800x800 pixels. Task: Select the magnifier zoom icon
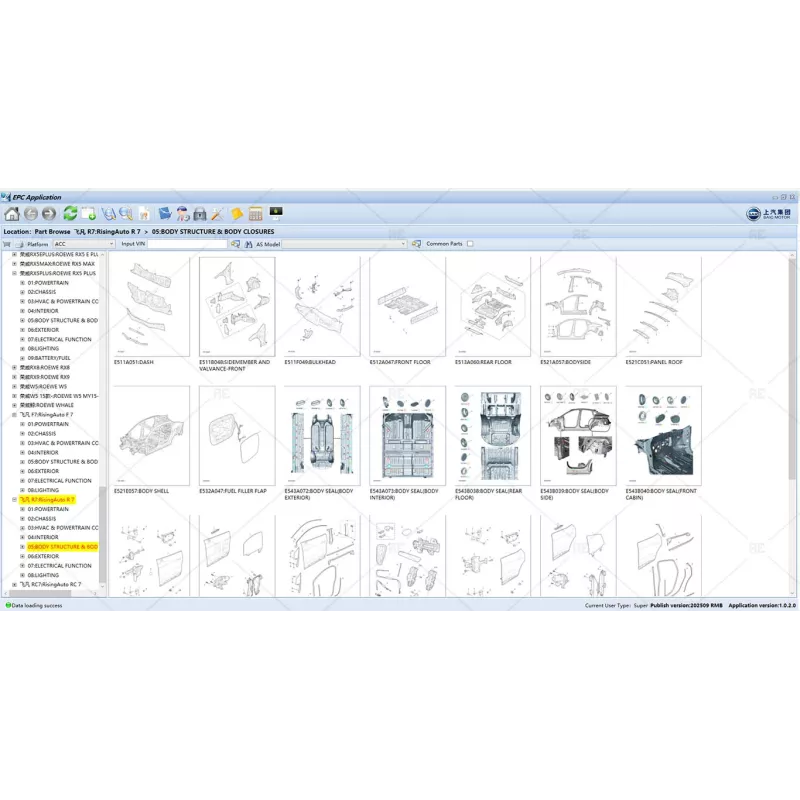click(x=124, y=214)
